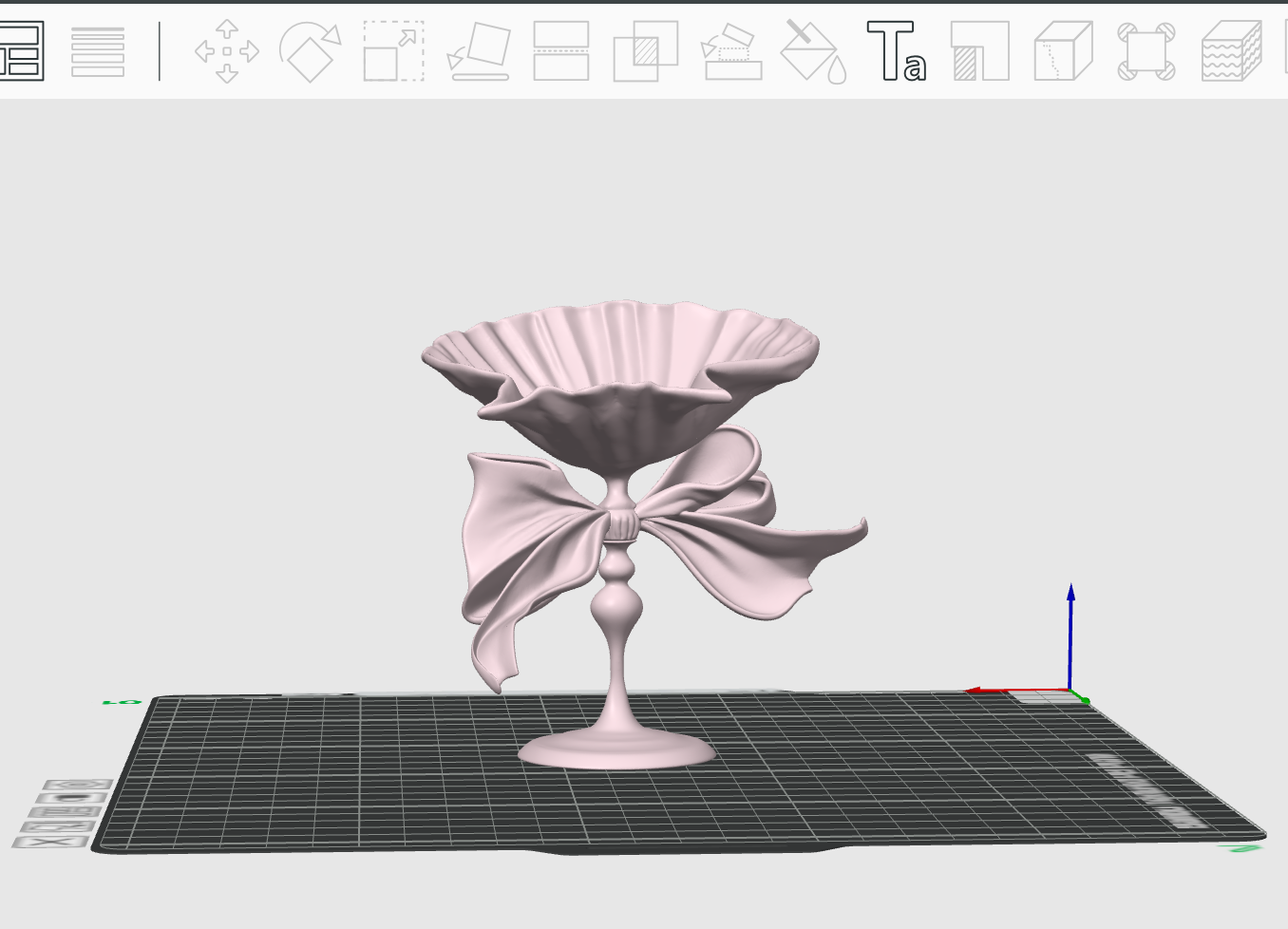The image size is (1288, 929).
Task: Click the cube with dotted seam icon
Action: 1063,51
